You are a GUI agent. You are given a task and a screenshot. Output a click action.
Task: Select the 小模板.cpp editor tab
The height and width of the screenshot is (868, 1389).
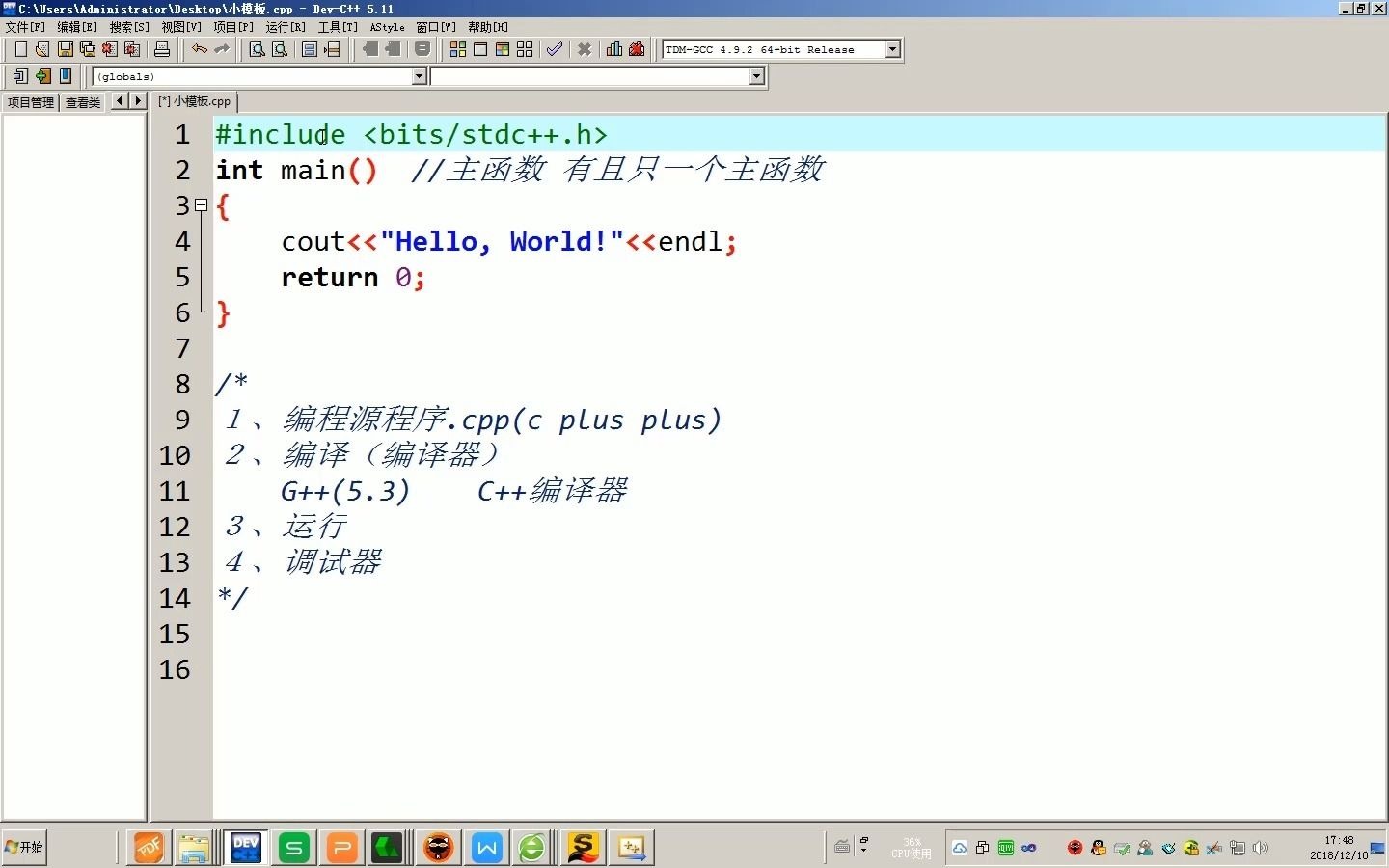[x=195, y=101]
